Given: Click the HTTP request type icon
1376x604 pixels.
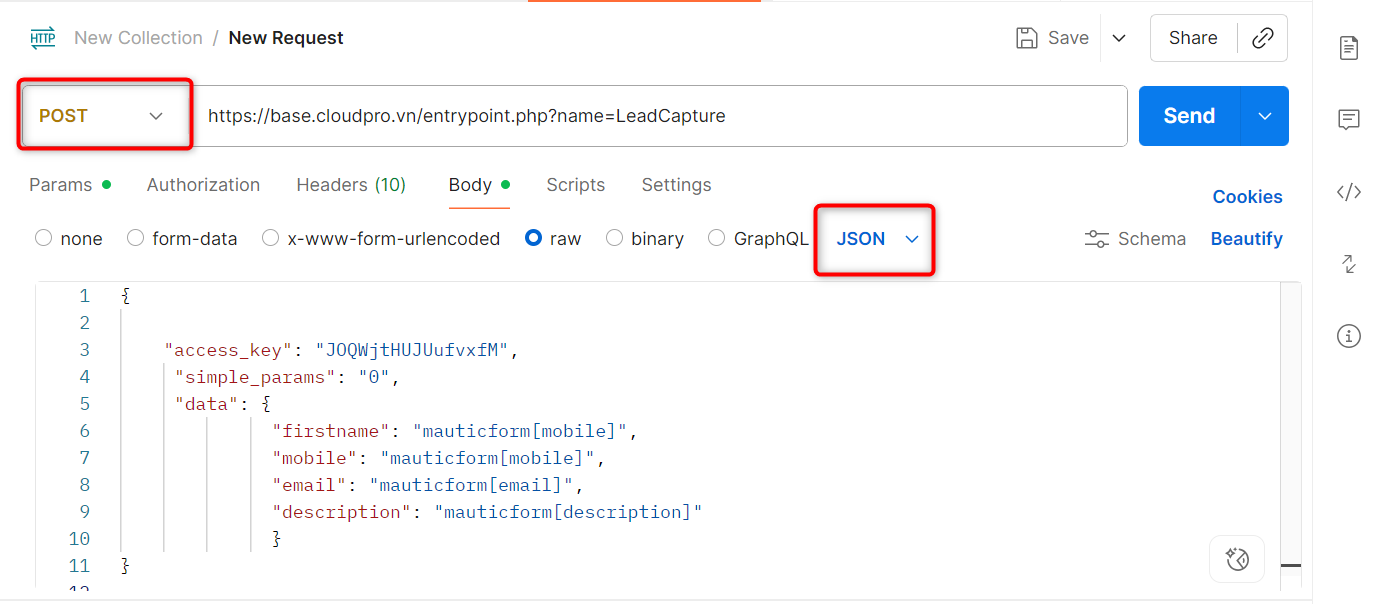Looking at the screenshot, I should (x=43, y=38).
